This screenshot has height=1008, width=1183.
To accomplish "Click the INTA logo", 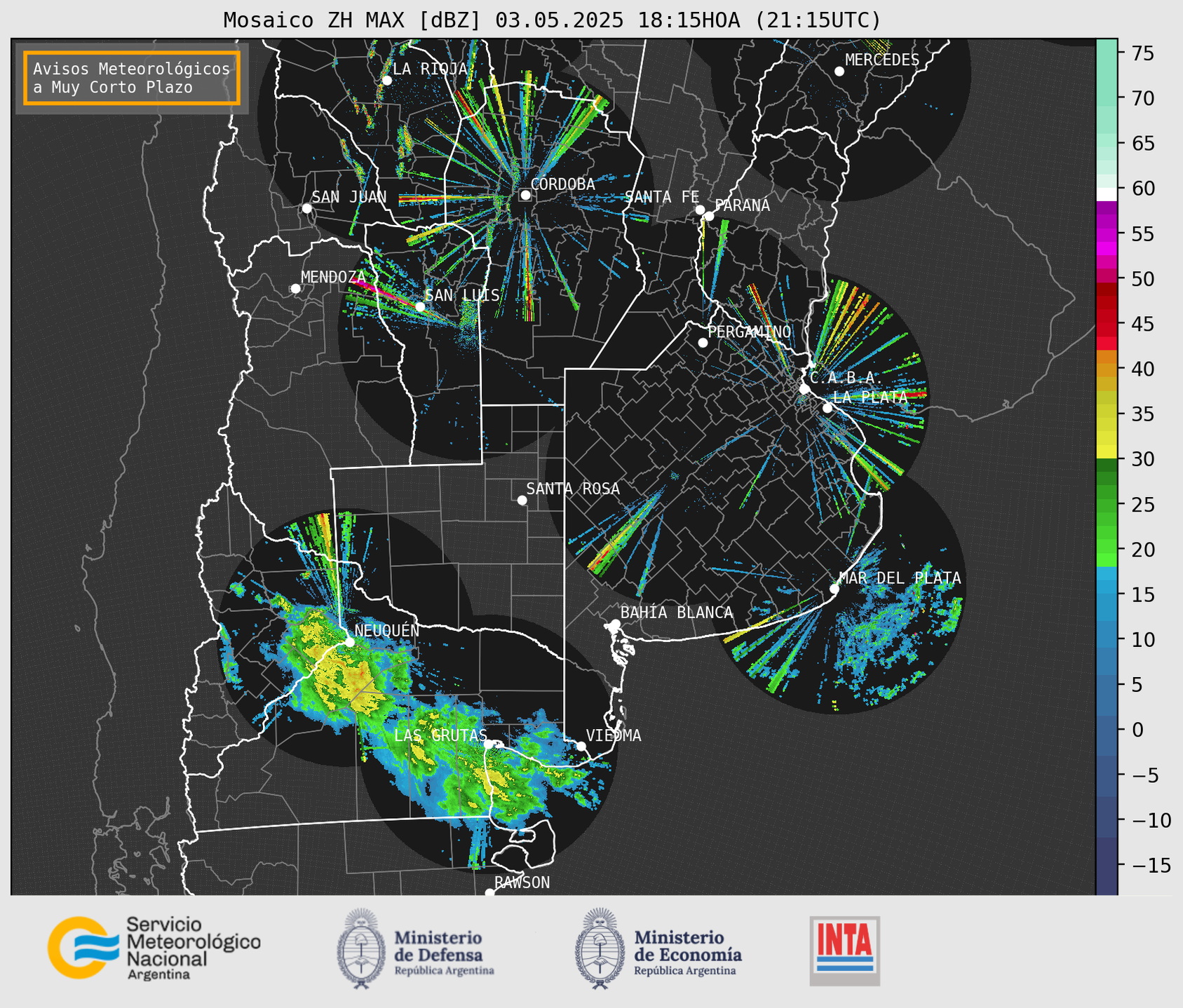I will click(x=844, y=951).
